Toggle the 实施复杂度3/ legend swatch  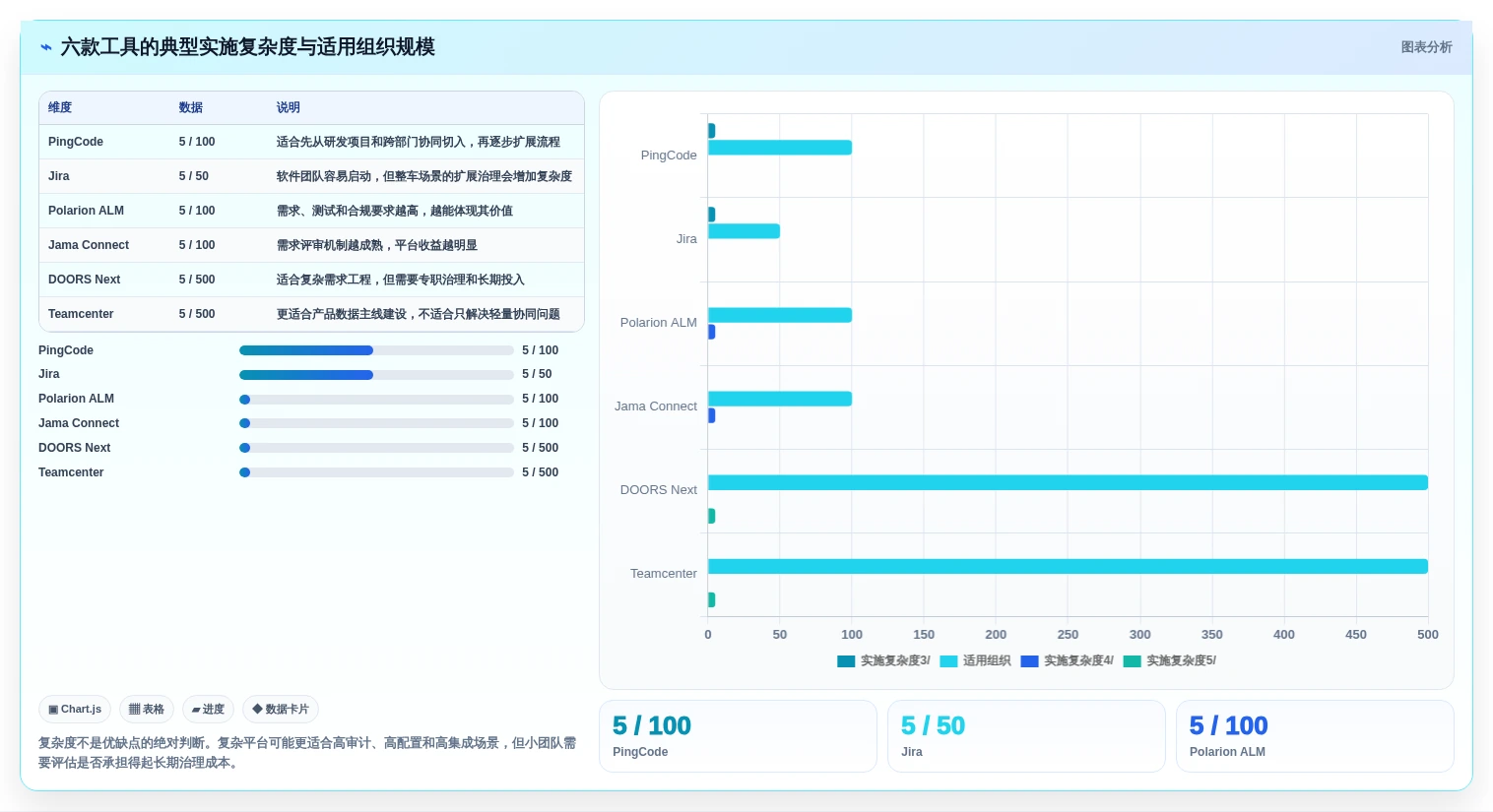click(846, 661)
